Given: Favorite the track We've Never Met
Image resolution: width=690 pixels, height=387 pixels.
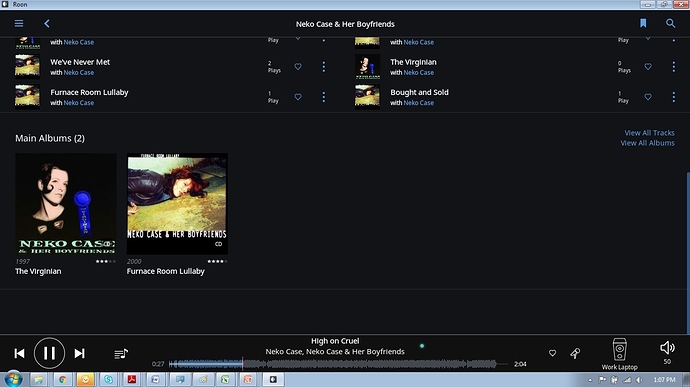Looking at the screenshot, I should click(298, 66).
